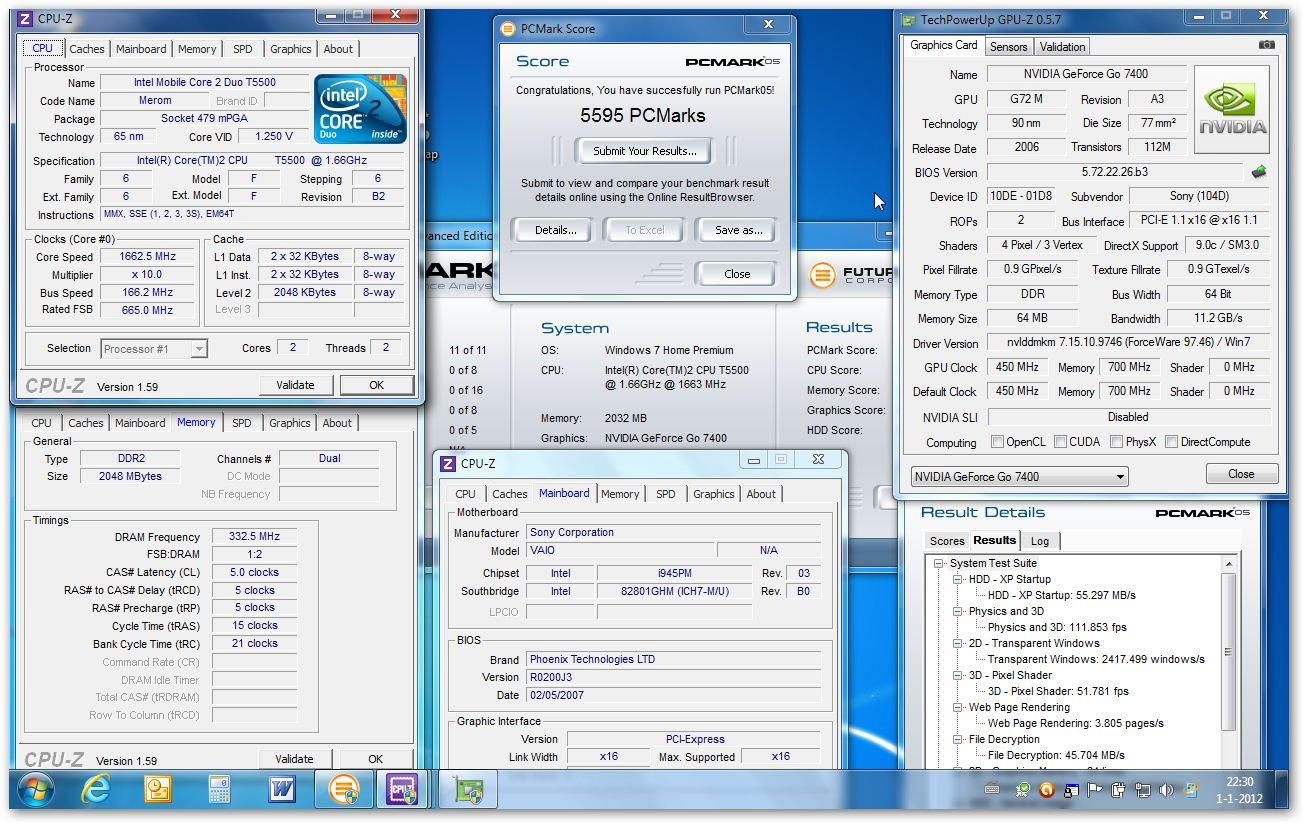The height and width of the screenshot is (823, 1303).
Task: Open Caches tab in top CPU-Z window
Action: click(86, 49)
